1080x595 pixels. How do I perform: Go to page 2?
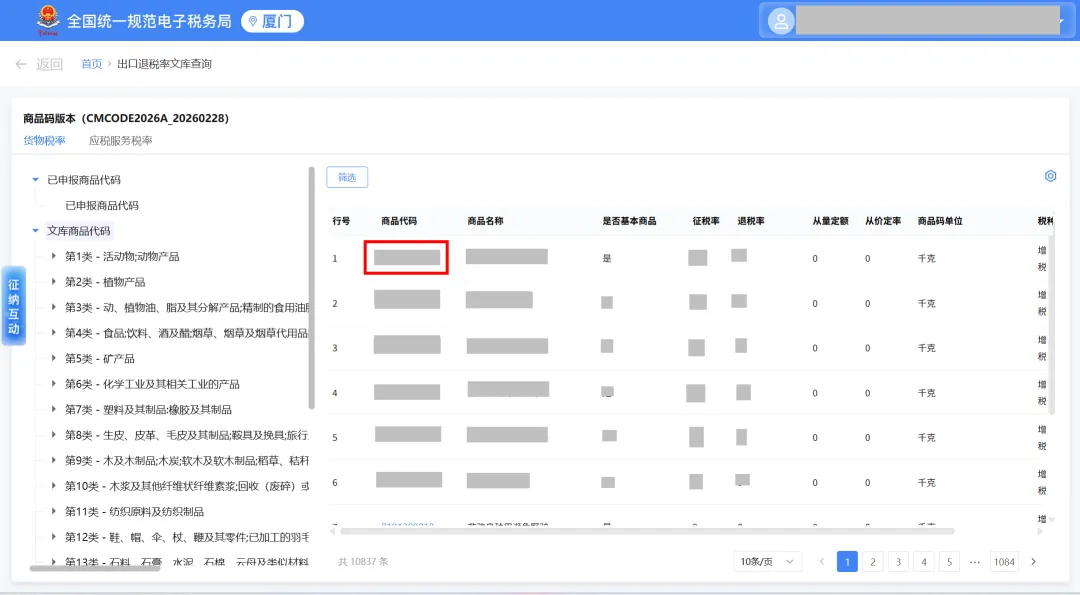tap(873, 562)
